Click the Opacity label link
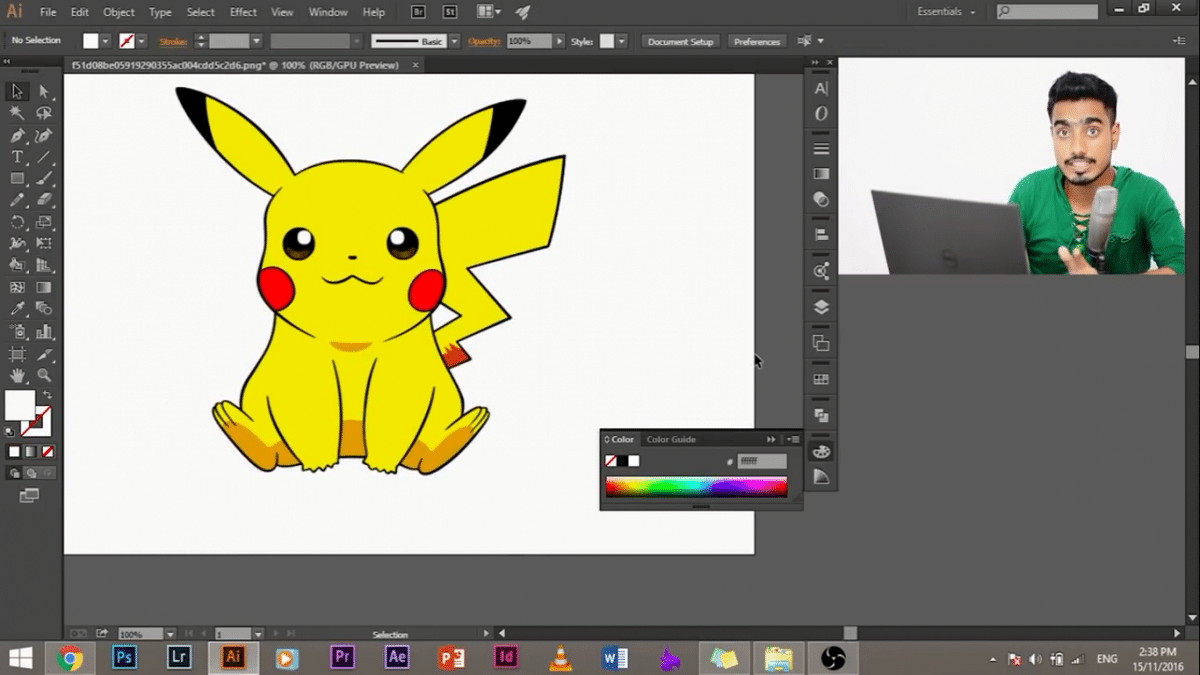 coord(485,41)
